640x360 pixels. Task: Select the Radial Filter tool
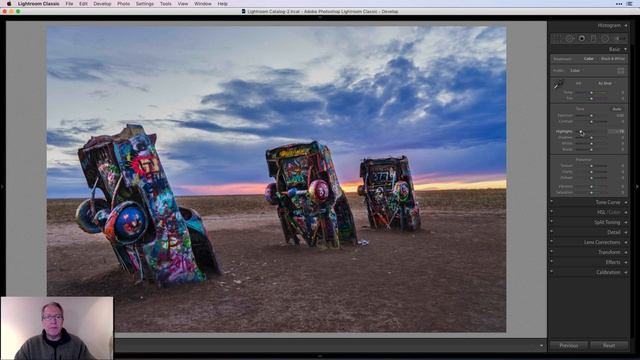click(605, 38)
